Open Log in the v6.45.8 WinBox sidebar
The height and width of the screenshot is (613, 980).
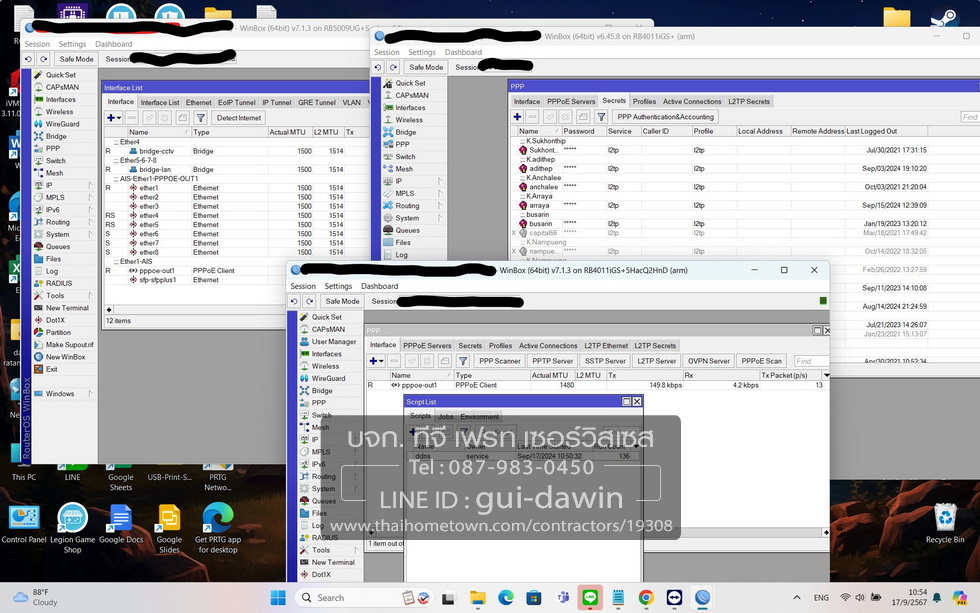401,255
